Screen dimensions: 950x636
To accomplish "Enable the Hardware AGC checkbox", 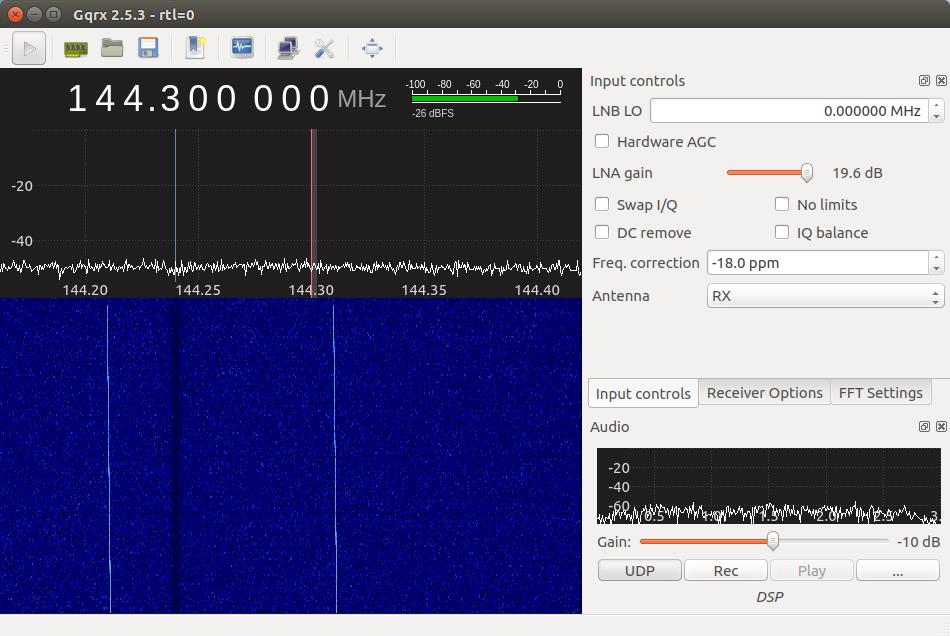I will click(602, 141).
